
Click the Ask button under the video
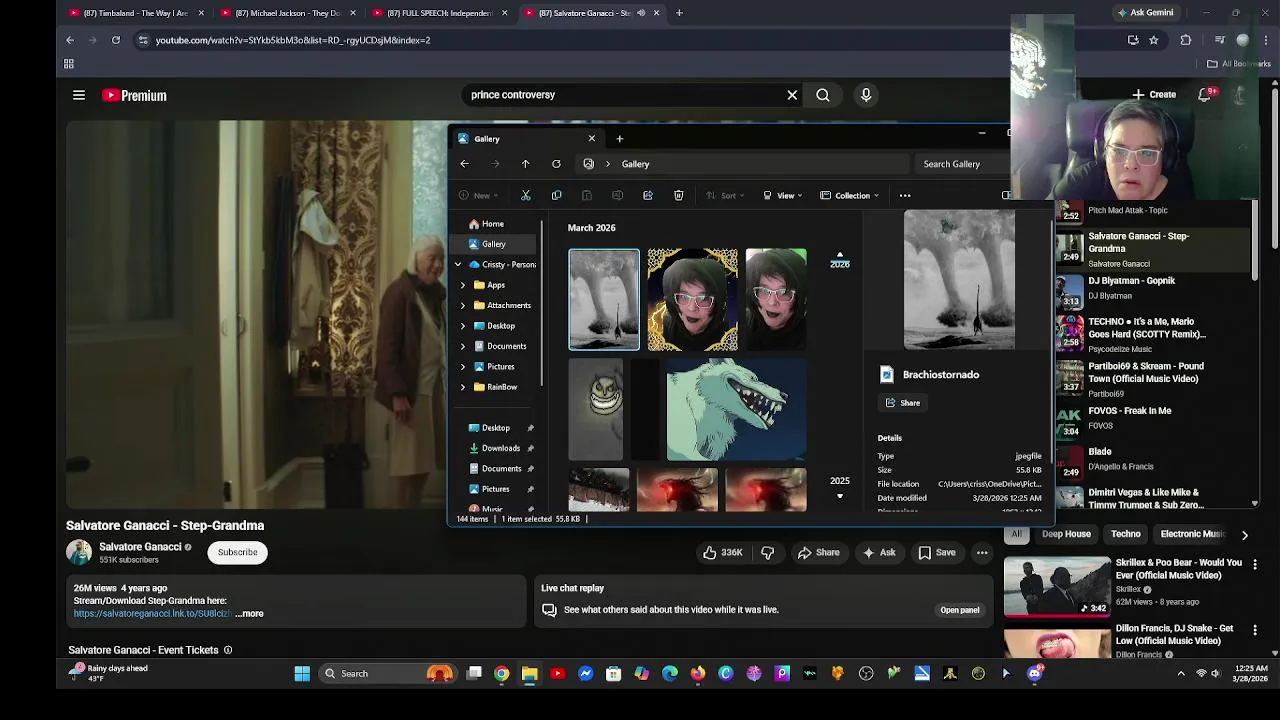879,552
